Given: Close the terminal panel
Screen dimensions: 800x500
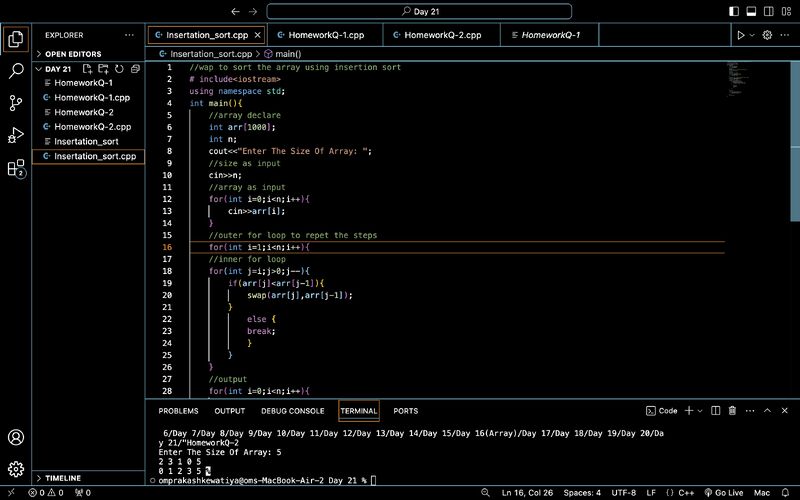Looking at the screenshot, I should 785,411.
